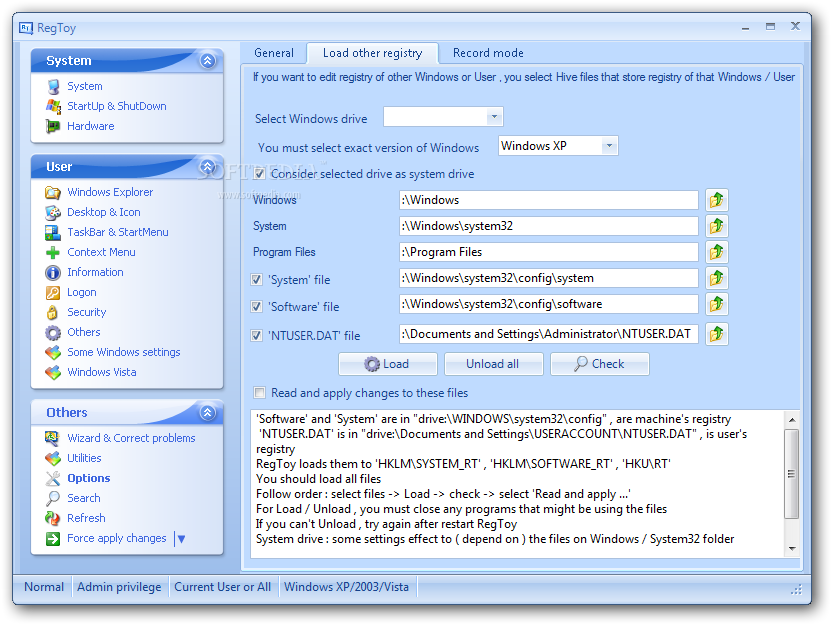Screen dimensions: 832x625
Task: Click the Admin privilege status bar entry
Action: [119, 587]
